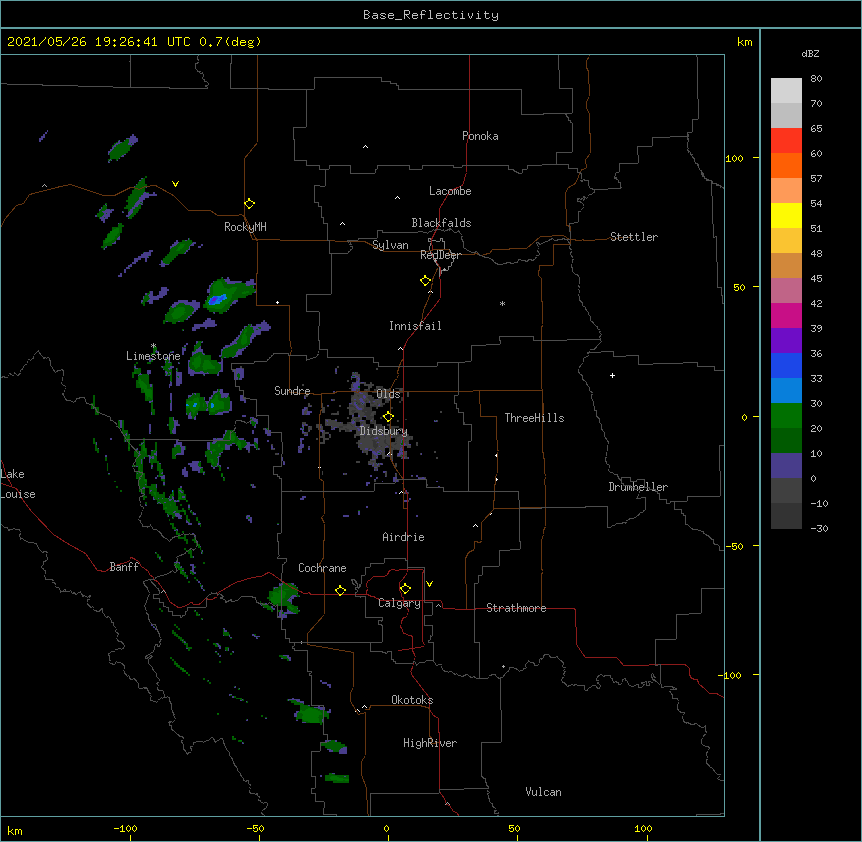
Task: Click the Calgary city label
Action: click(x=400, y=603)
